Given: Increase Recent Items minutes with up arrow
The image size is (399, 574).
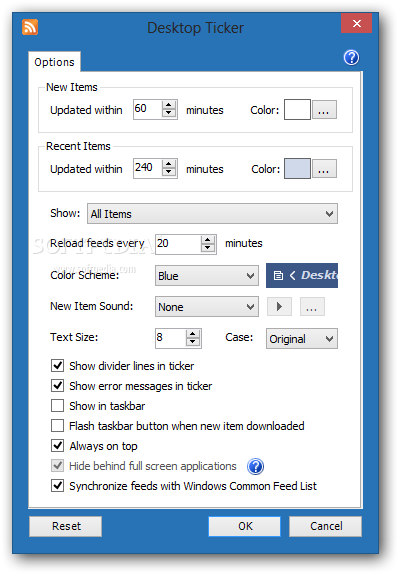Looking at the screenshot, I should click(169, 164).
